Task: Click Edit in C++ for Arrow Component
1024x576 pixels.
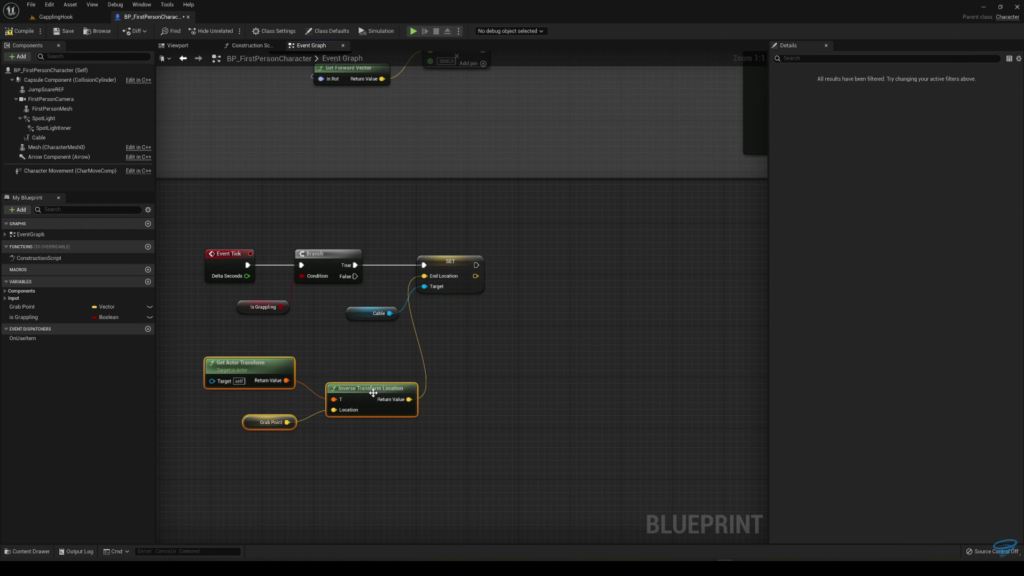Action: [x=138, y=157]
